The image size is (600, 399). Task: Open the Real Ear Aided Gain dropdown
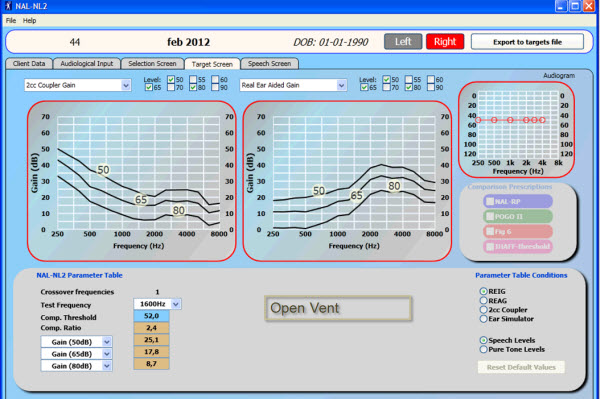point(293,85)
